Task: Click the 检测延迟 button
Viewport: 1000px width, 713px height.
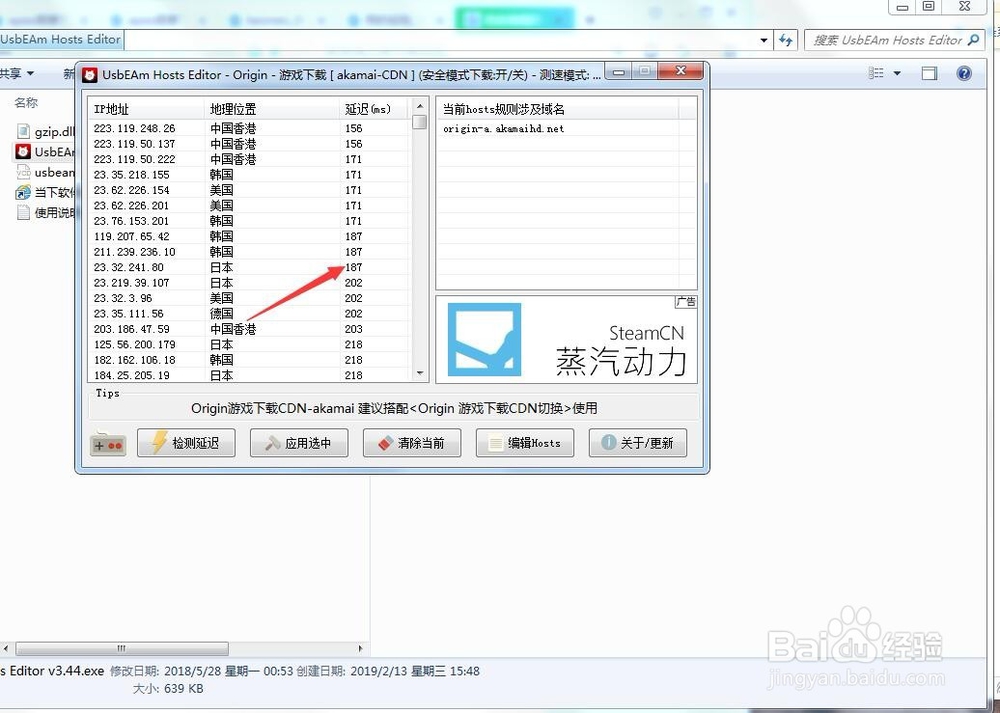Action: (x=186, y=443)
